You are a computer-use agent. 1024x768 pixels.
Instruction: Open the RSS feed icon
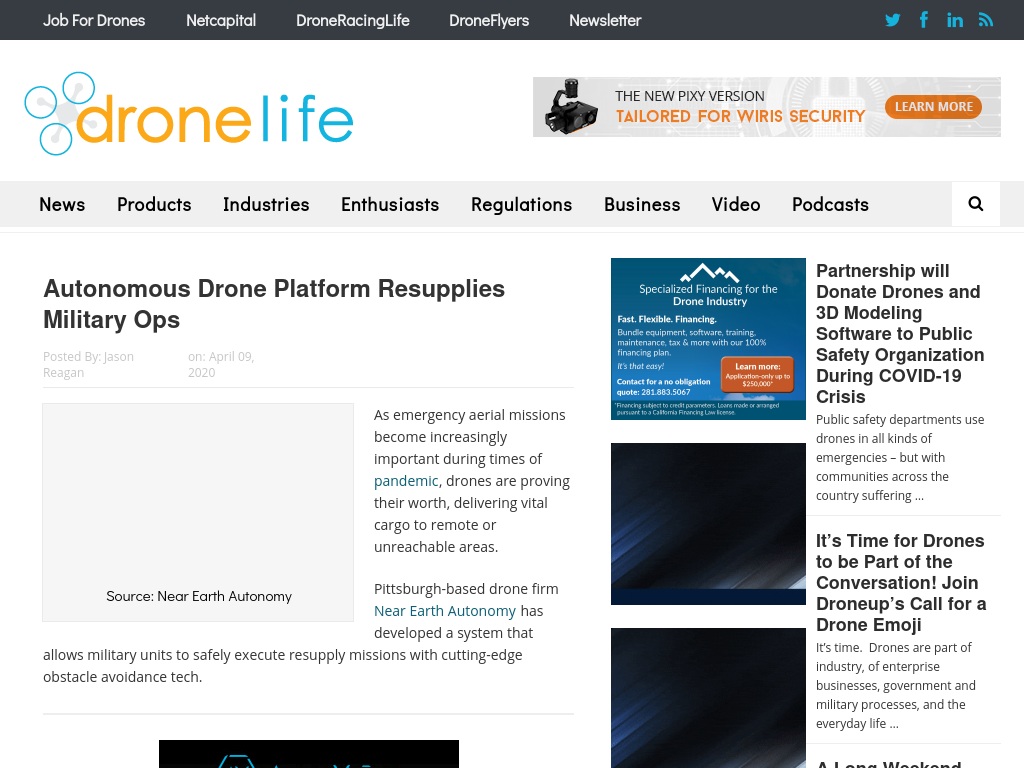pos(985,20)
